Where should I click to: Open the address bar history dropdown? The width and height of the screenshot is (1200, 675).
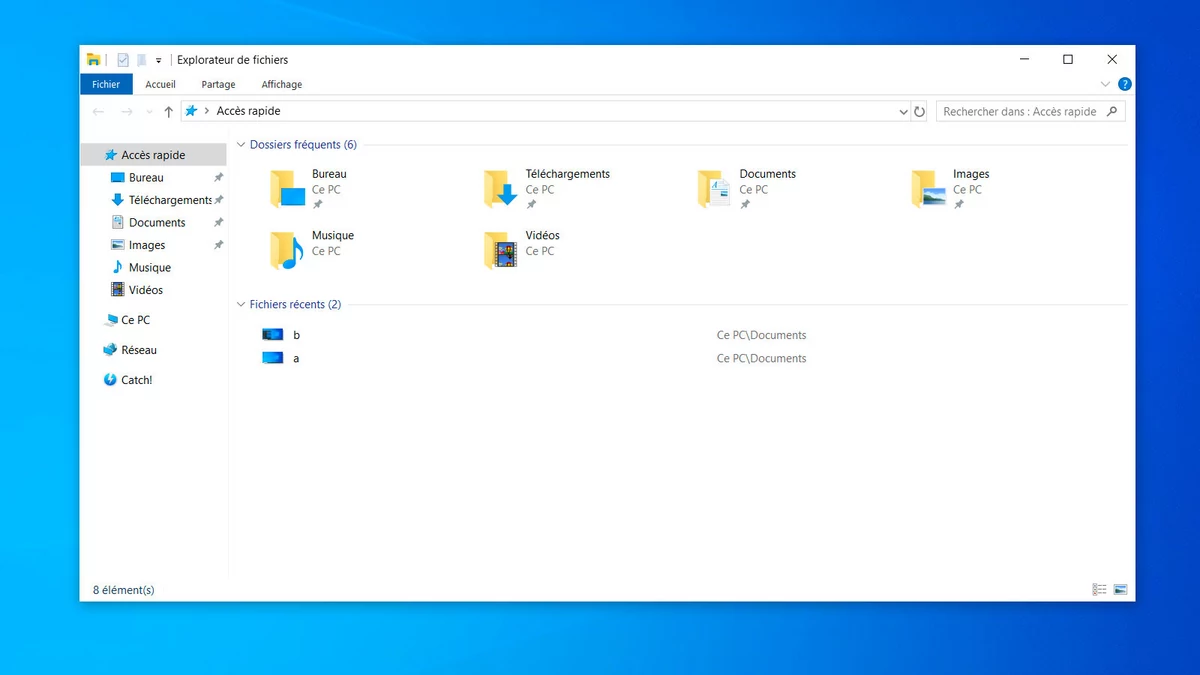903,111
